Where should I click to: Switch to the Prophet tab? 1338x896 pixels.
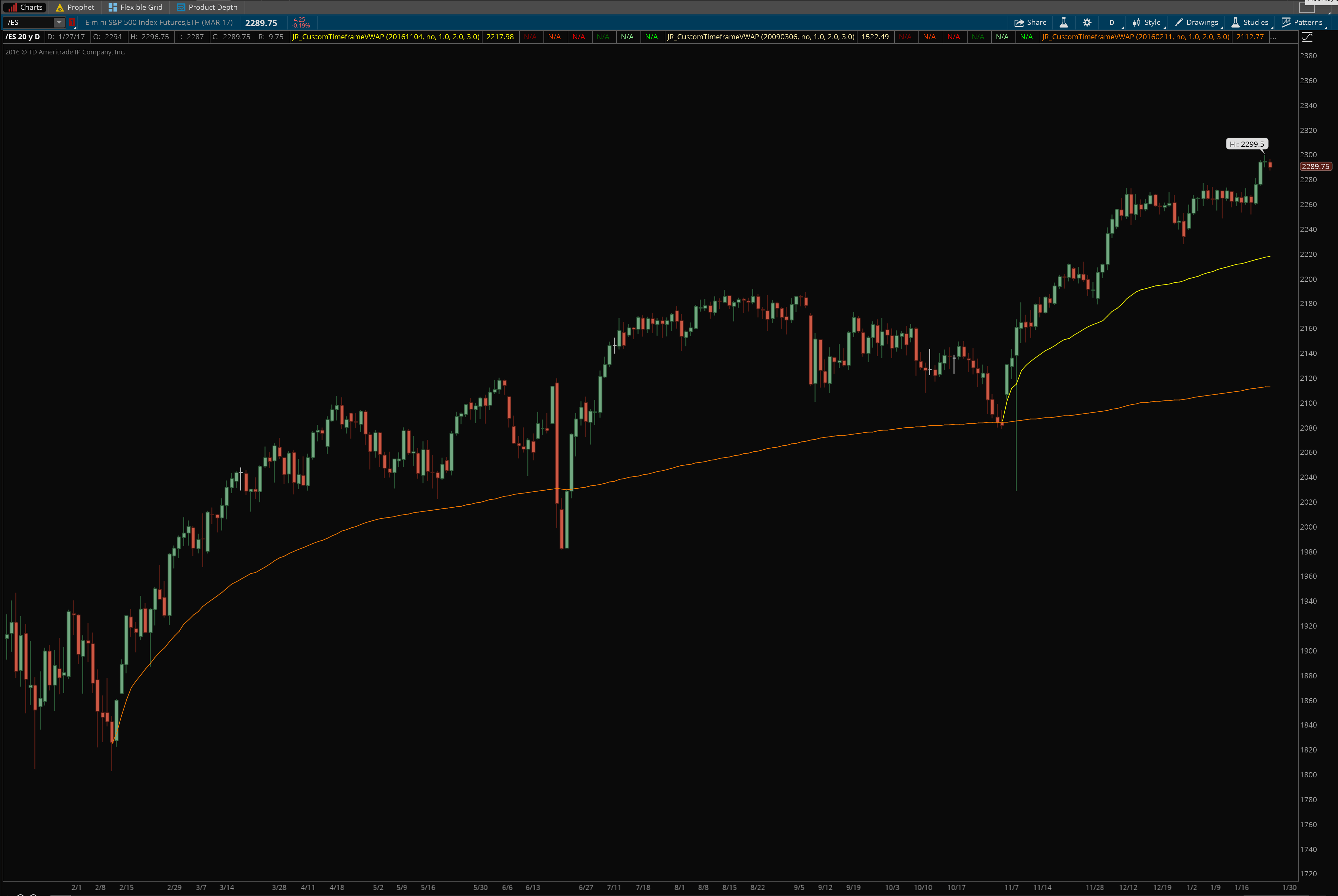[x=75, y=7]
